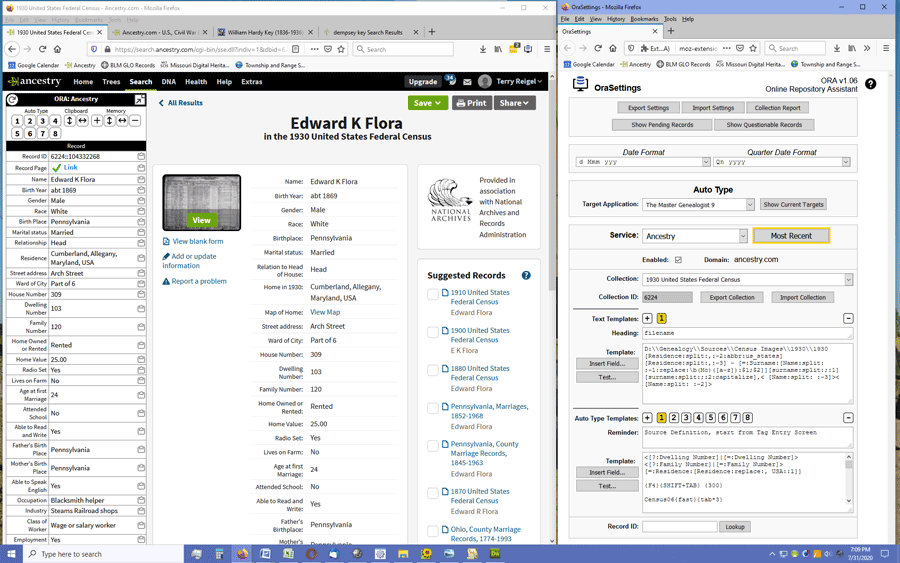Open the Bookmarks menu in OraSettings window

click(644, 19)
